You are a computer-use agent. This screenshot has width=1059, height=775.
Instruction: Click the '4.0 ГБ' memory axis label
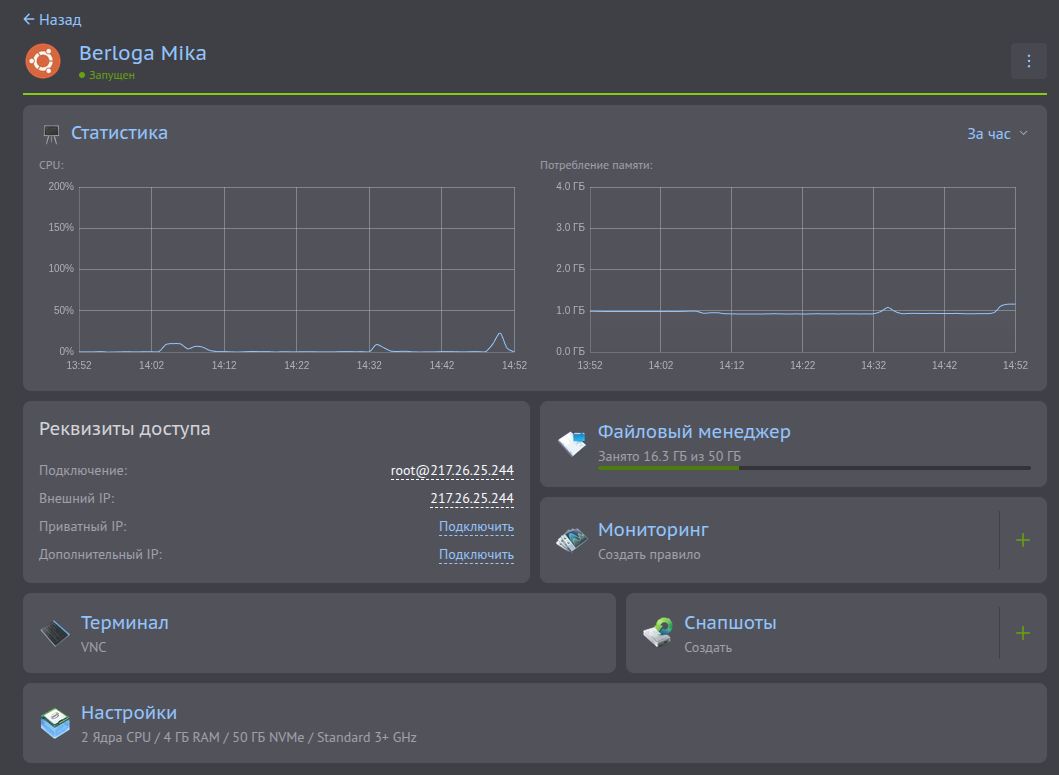[570, 186]
